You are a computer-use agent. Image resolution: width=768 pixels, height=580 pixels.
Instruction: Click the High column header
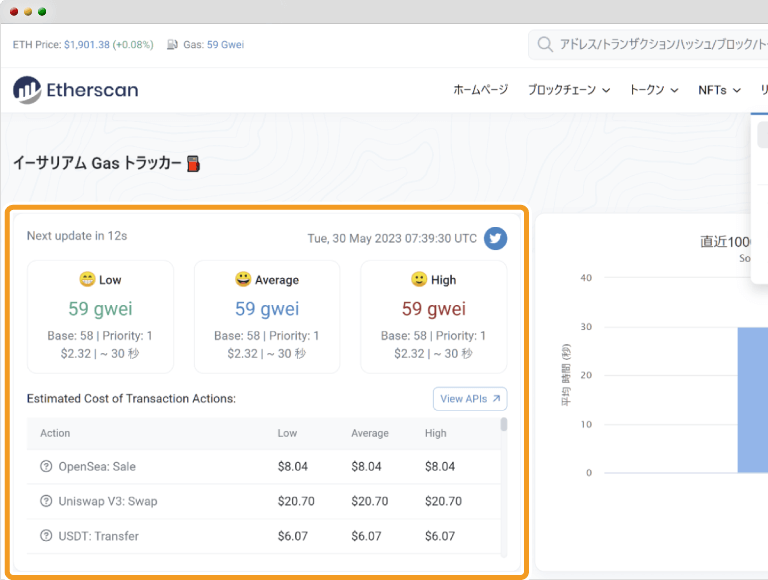(x=435, y=433)
